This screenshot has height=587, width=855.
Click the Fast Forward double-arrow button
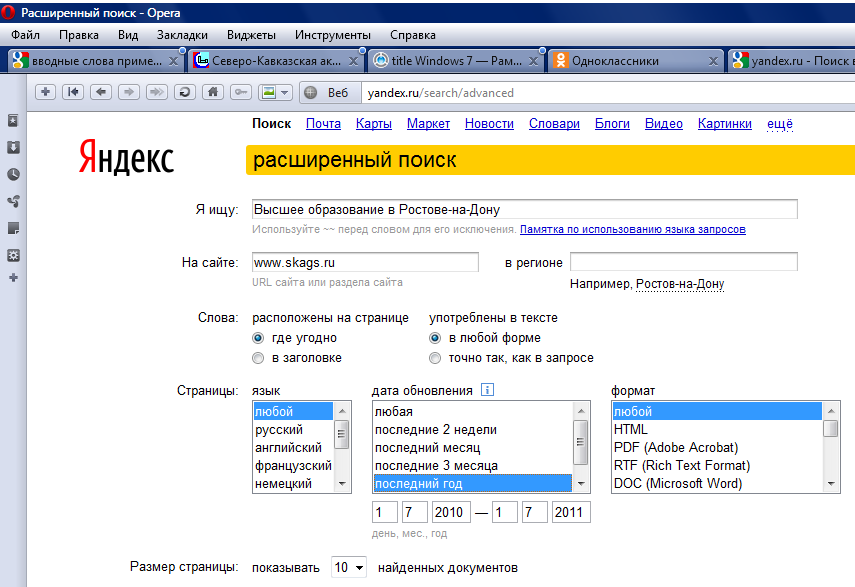(156, 92)
